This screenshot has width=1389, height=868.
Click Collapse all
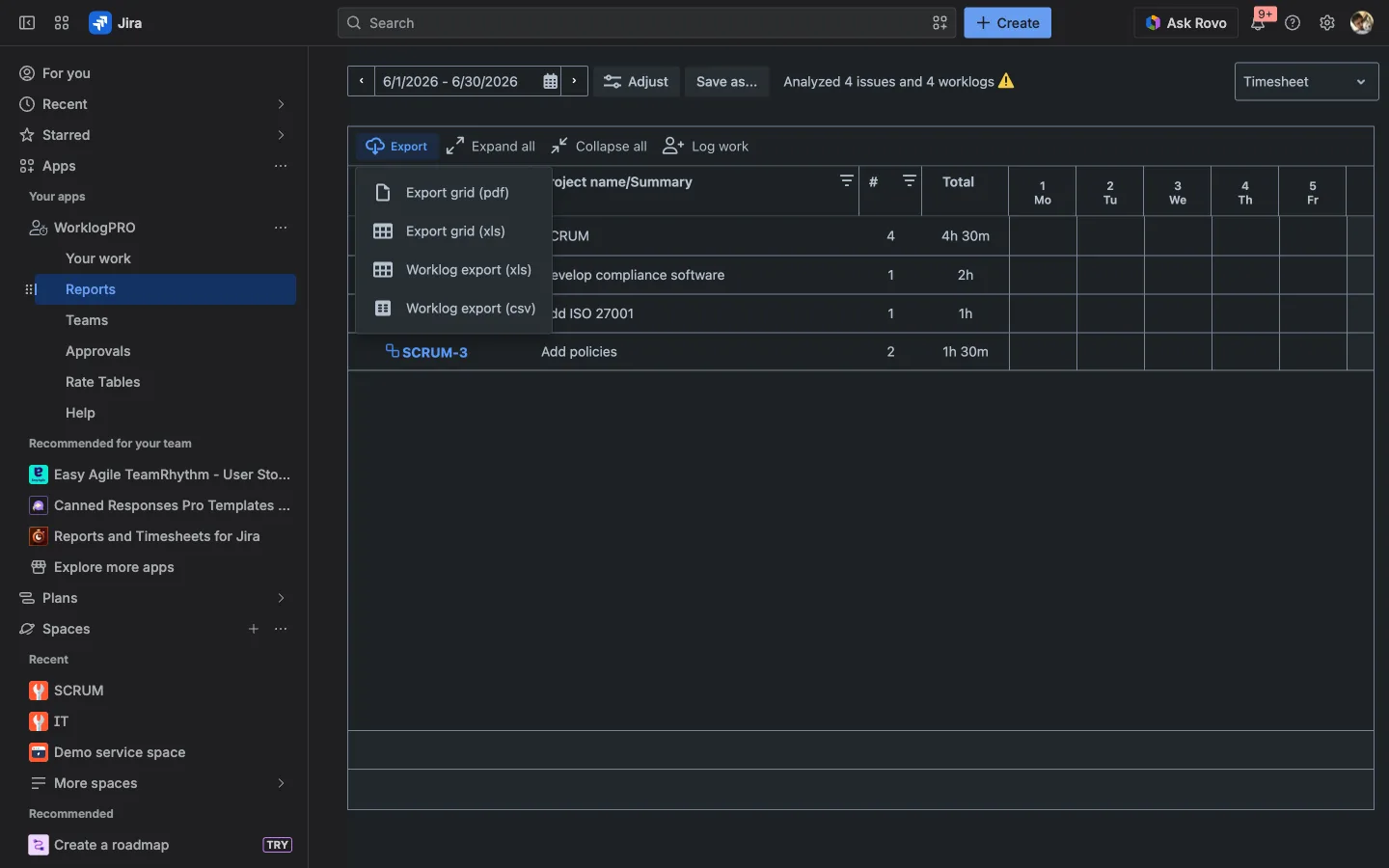599,147
